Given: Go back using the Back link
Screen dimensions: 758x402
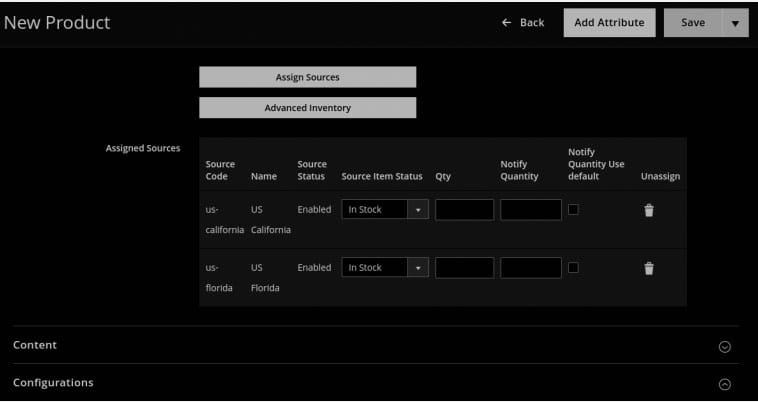Looking at the screenshot, I should (532, 23).
